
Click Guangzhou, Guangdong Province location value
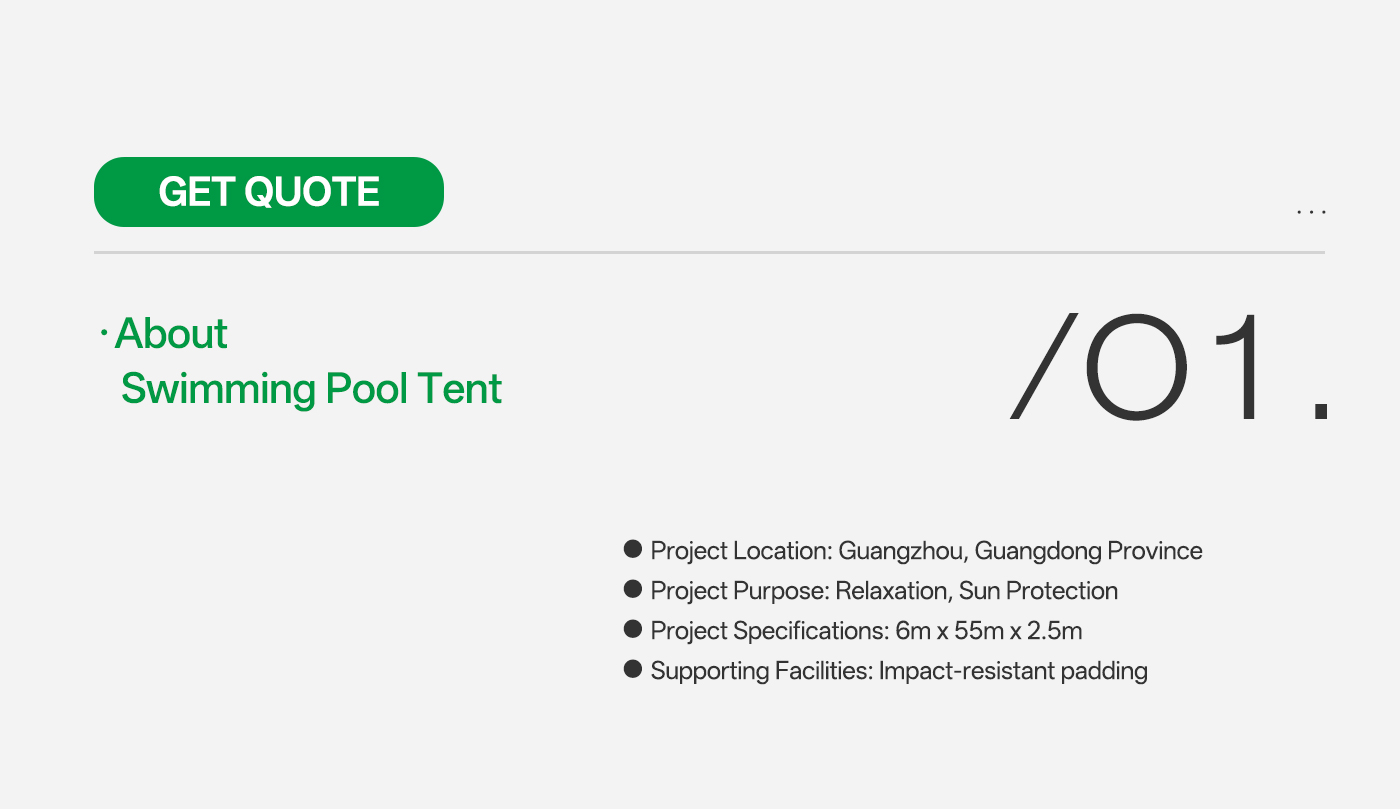(x=1020, y=551)
